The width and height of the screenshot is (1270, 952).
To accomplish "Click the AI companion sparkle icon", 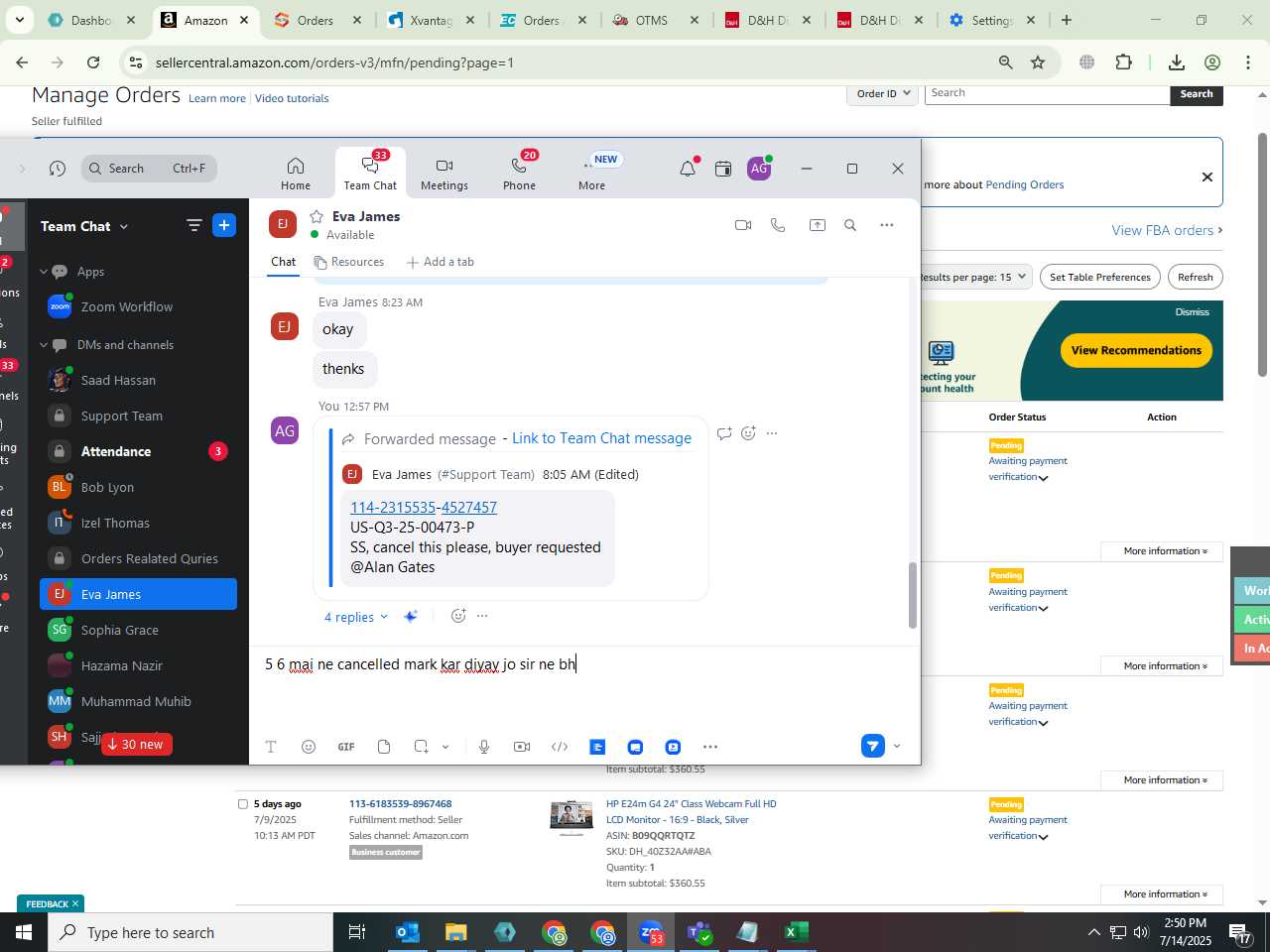I will click(x=411, y=617).
